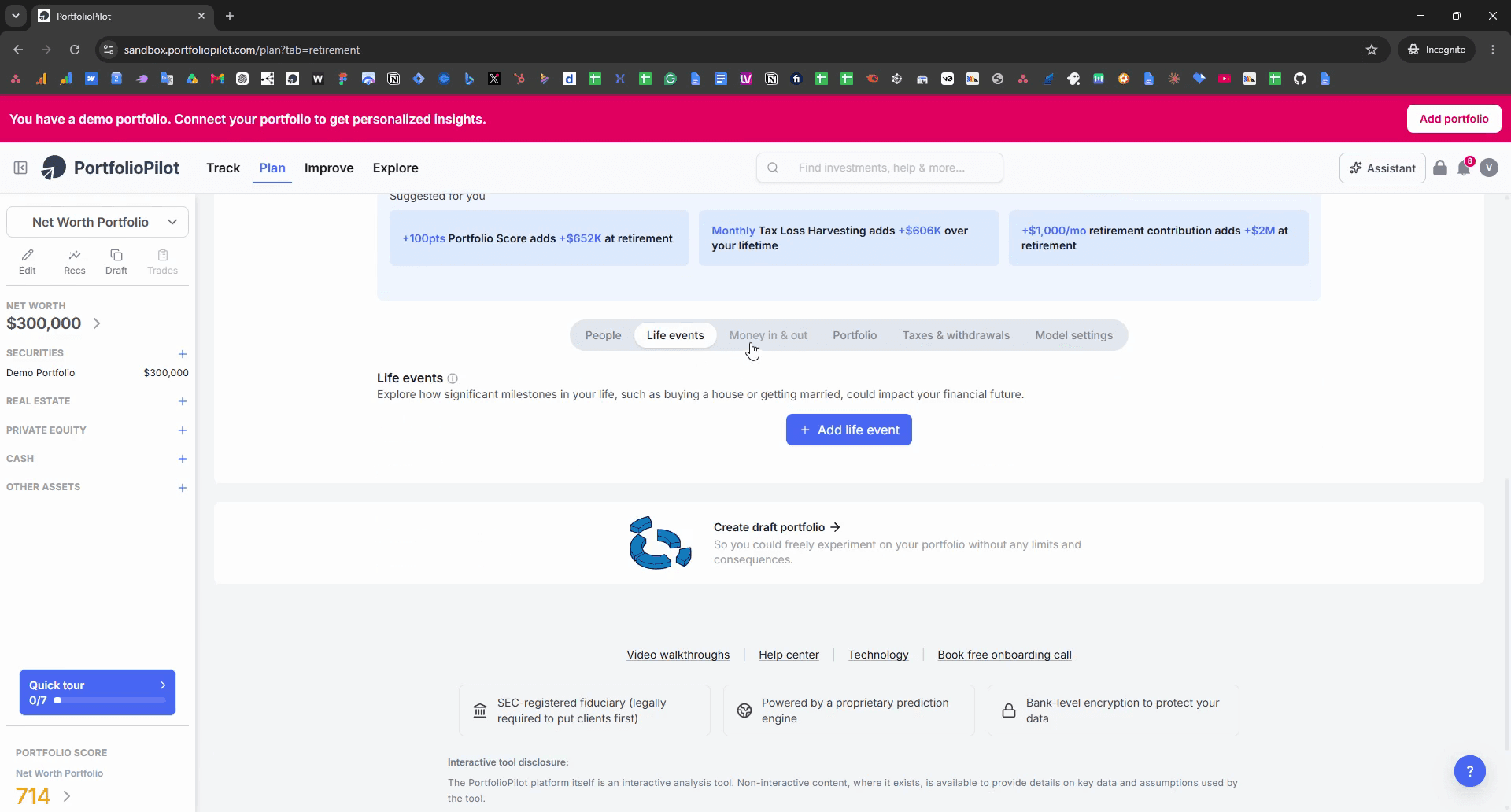Click the Add portfolio button

coord(1454,119)
